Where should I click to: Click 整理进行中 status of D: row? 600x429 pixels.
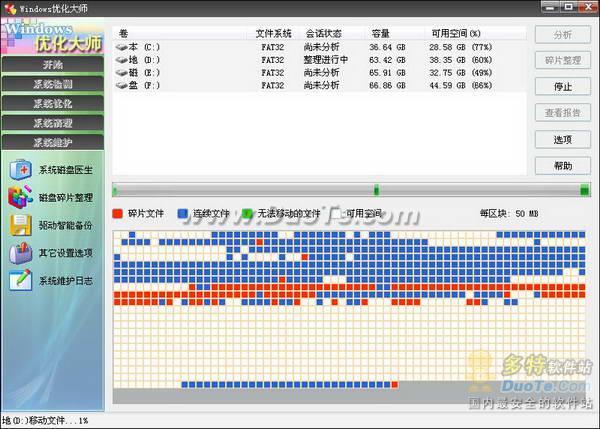point(326,60)
